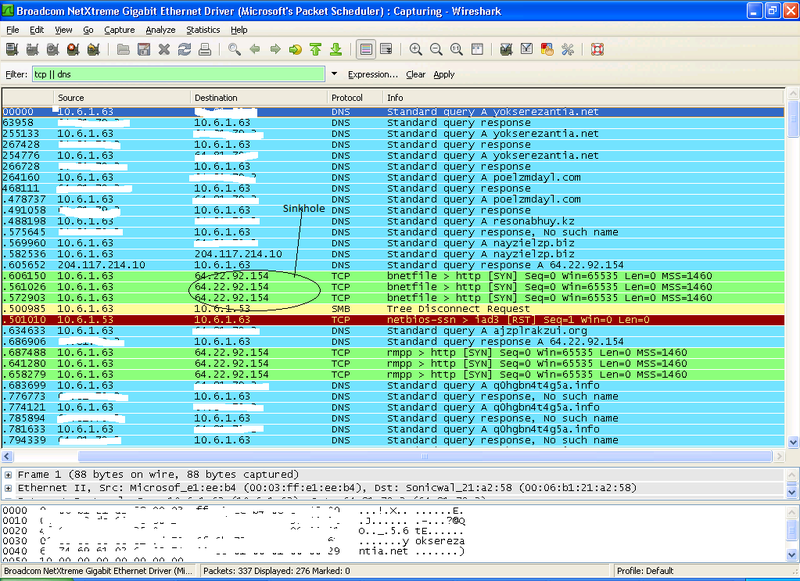
Task: Select first query A poelzmdayl.com row
Action: pyautogui.click(x=393, y=178)
